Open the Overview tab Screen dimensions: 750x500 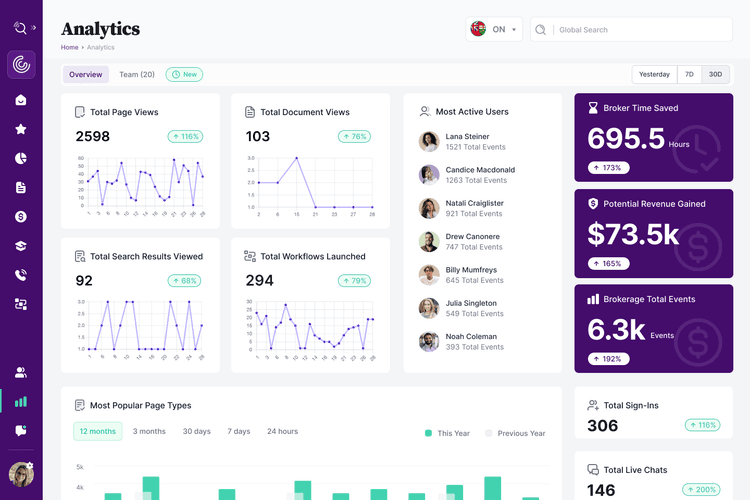86,75
